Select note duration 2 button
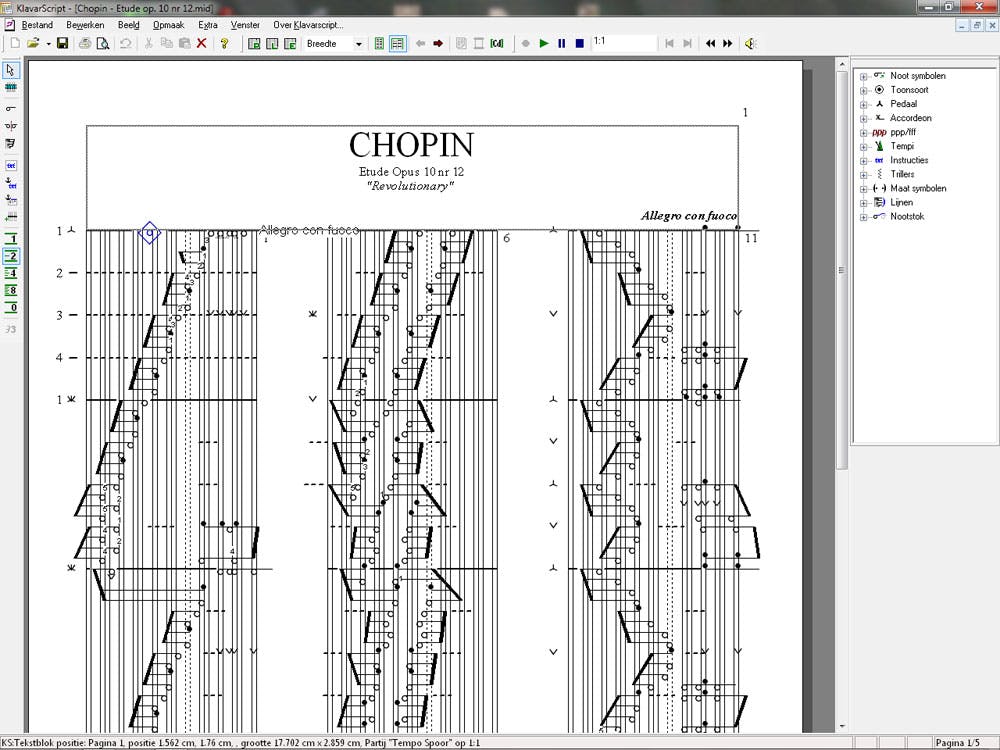The image size is (1000, 750). (11, 256)
